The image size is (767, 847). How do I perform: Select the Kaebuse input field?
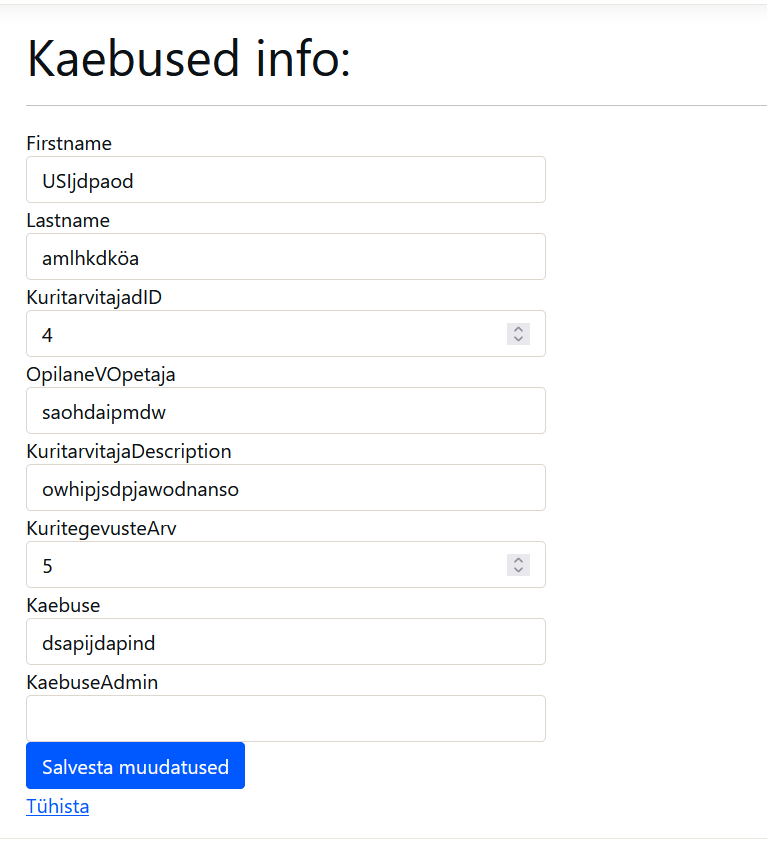[x=285, y=642]
